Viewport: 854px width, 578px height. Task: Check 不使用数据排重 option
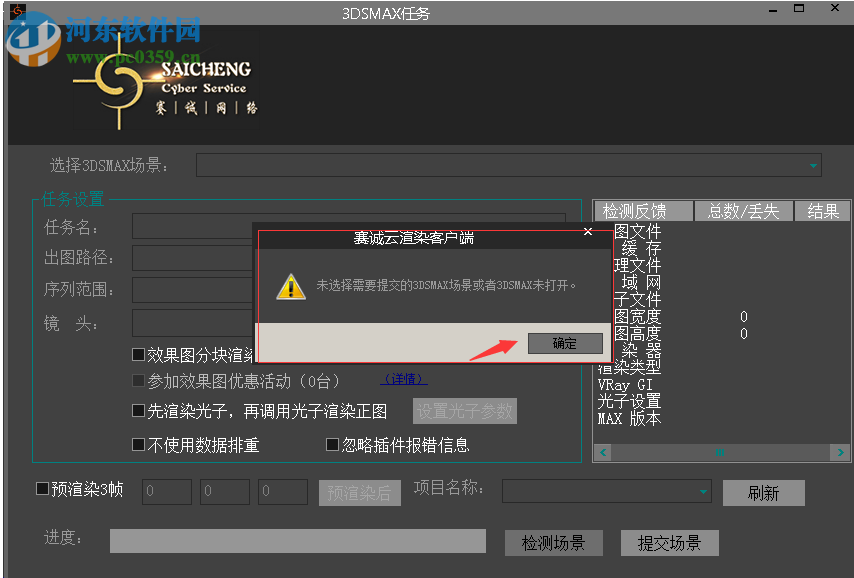[138, 444]
